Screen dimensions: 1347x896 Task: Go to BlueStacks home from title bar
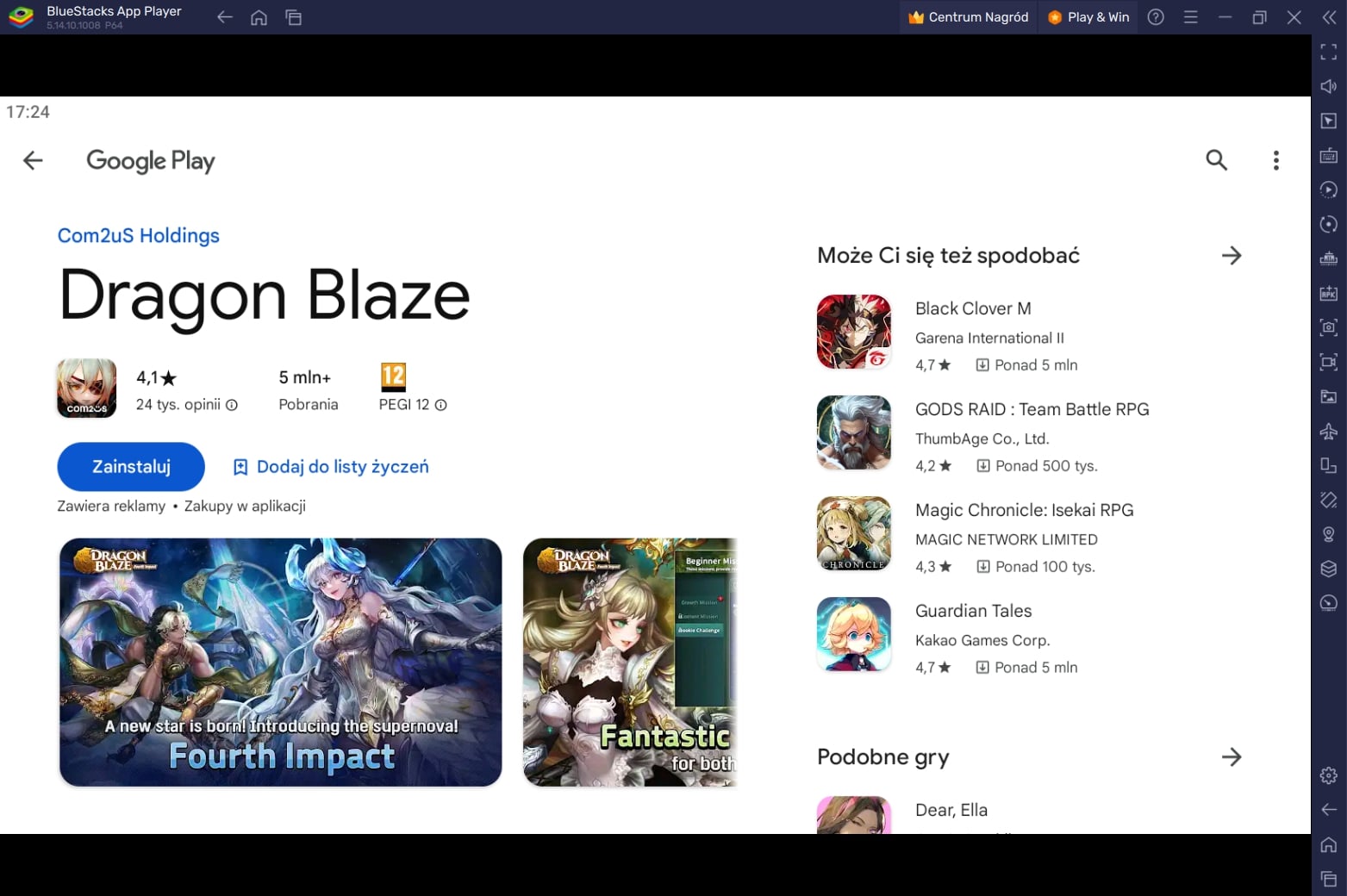[259, 17]
